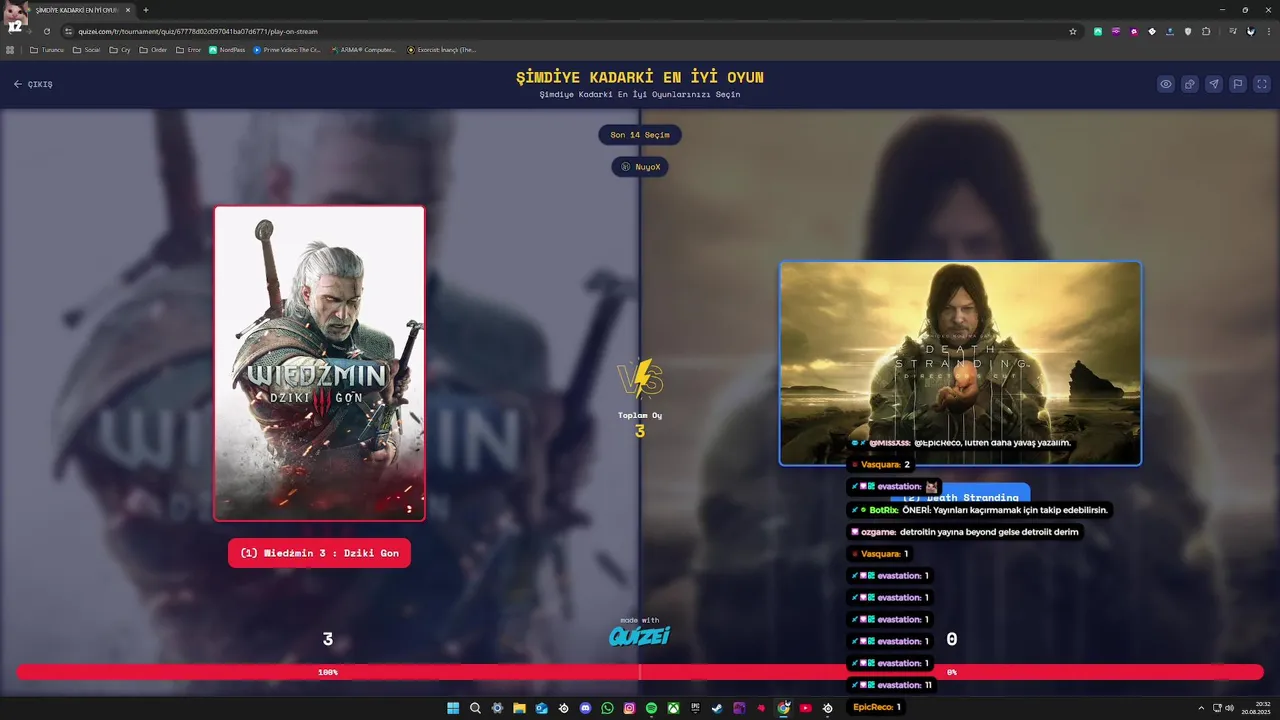This screenshot has height=720, width=1280.
Task: Open Spotify from the taskbar
Action: pos(651,708)
